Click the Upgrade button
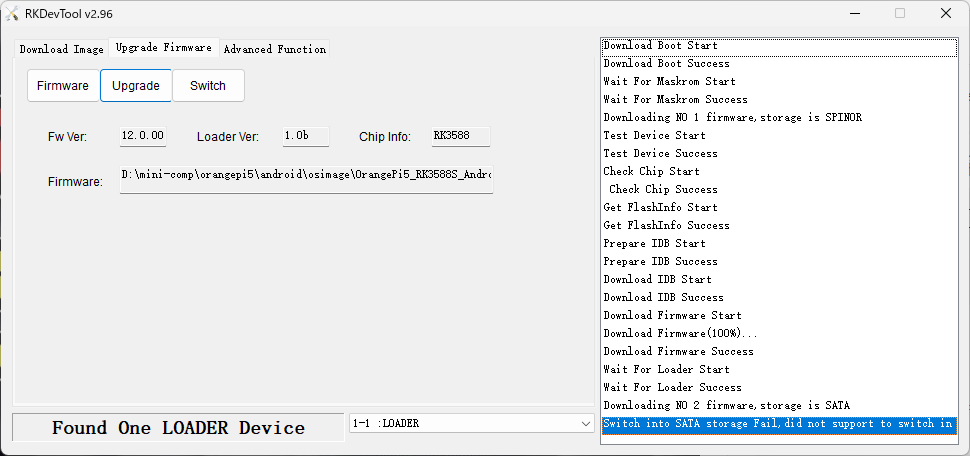970x456 pixels. (x=136, y=85)
